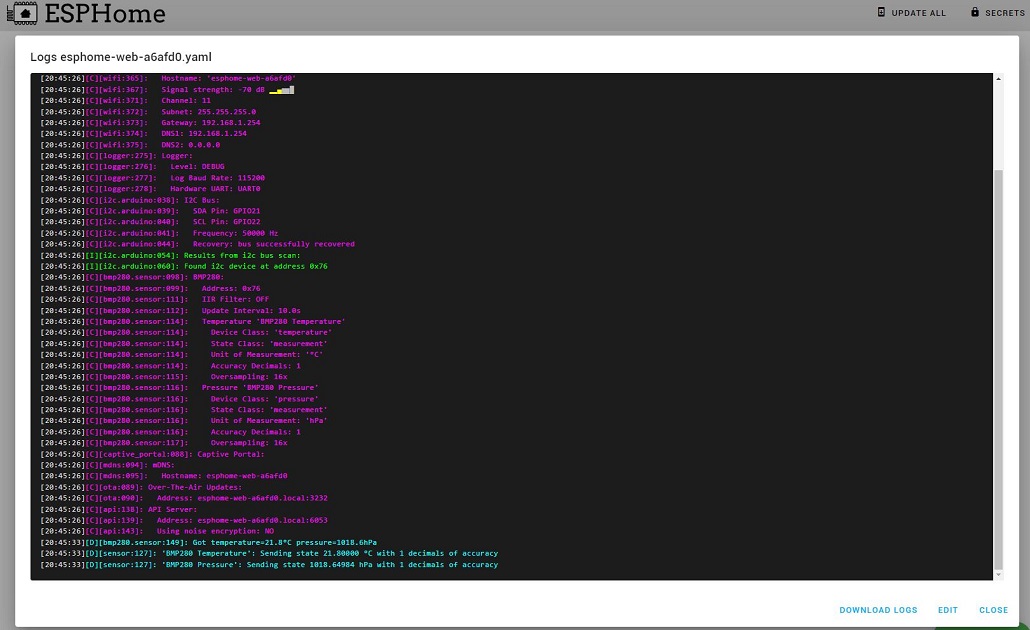Click "Unit of Measurement: 'hPa'" line
The image size is (1030, 630).
(184, 421)
